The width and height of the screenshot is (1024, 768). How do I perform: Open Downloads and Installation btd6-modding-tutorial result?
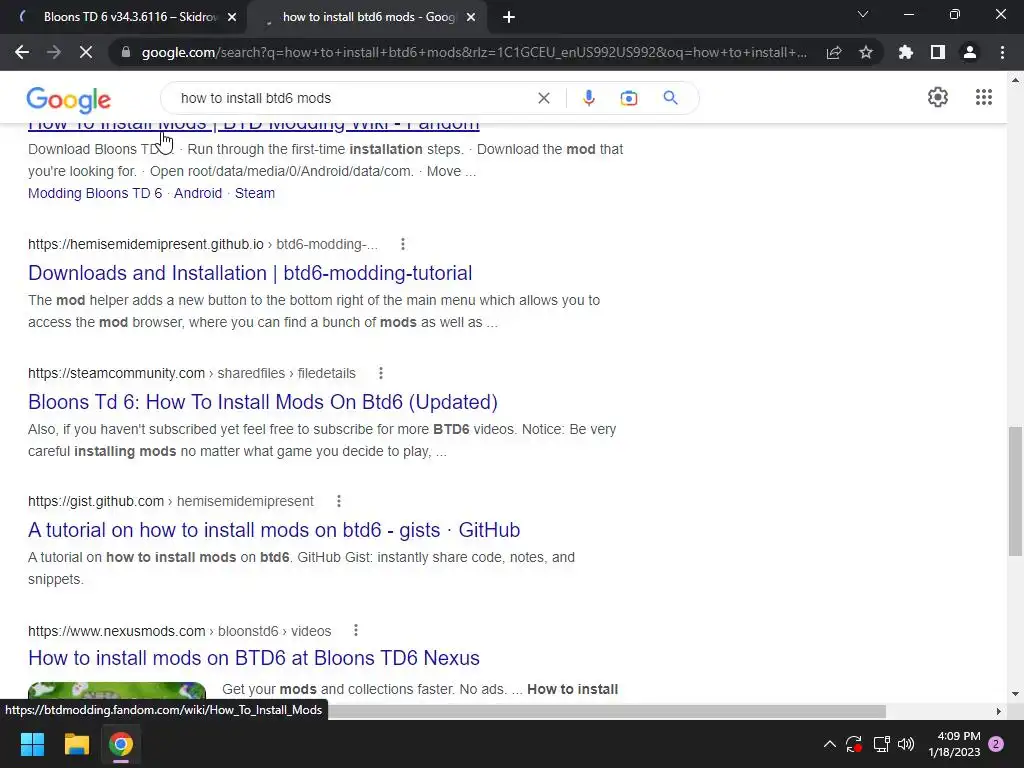tap(250, 273)
